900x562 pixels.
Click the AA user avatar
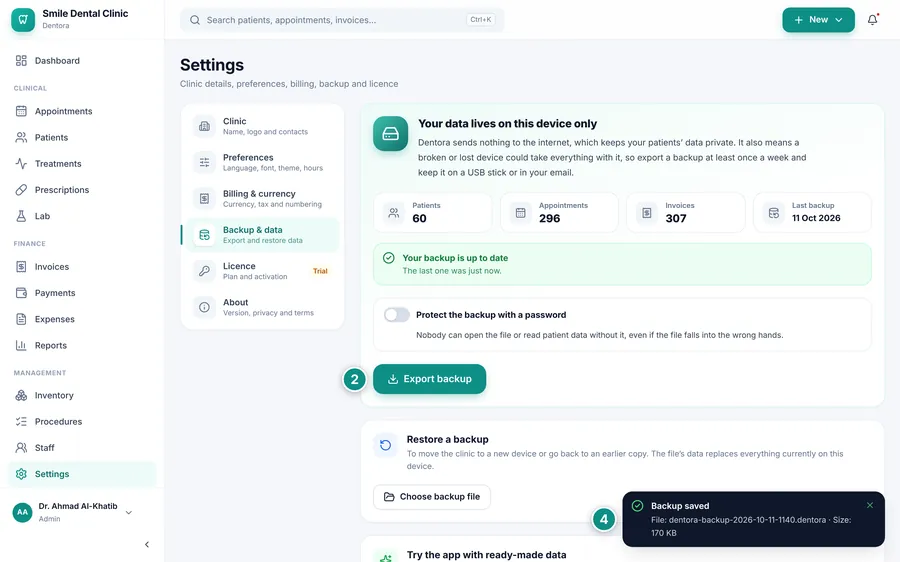(22, 512)
